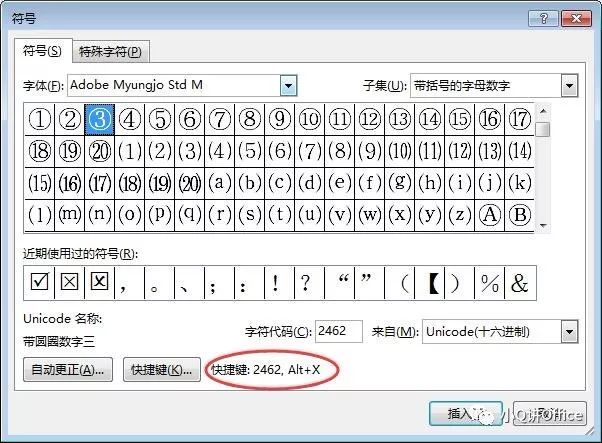Pick the circled number ⑧ symbol
602x443 pixels.
click(x=250, y=119)
